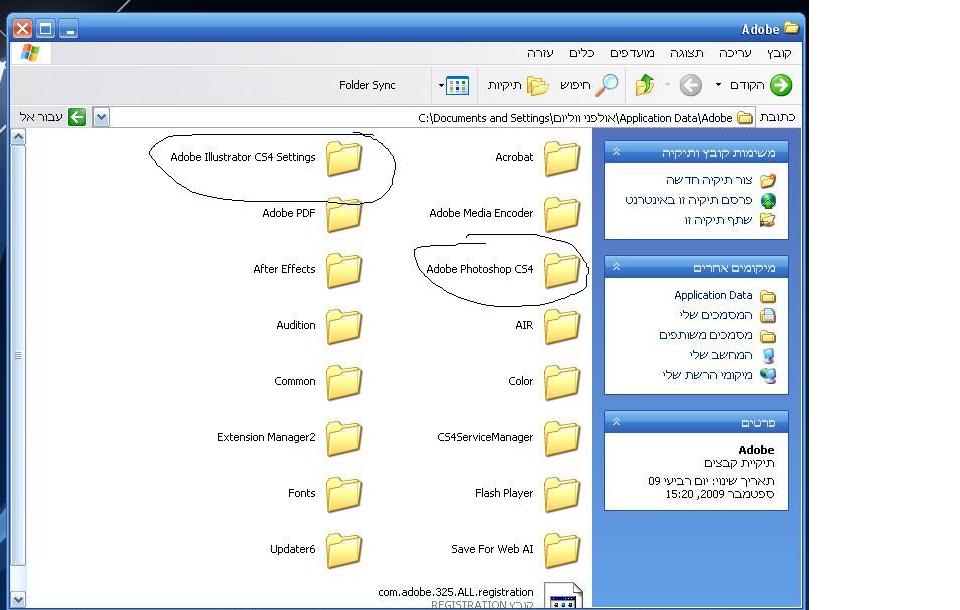Click the Common folder icon

point(344,382)
